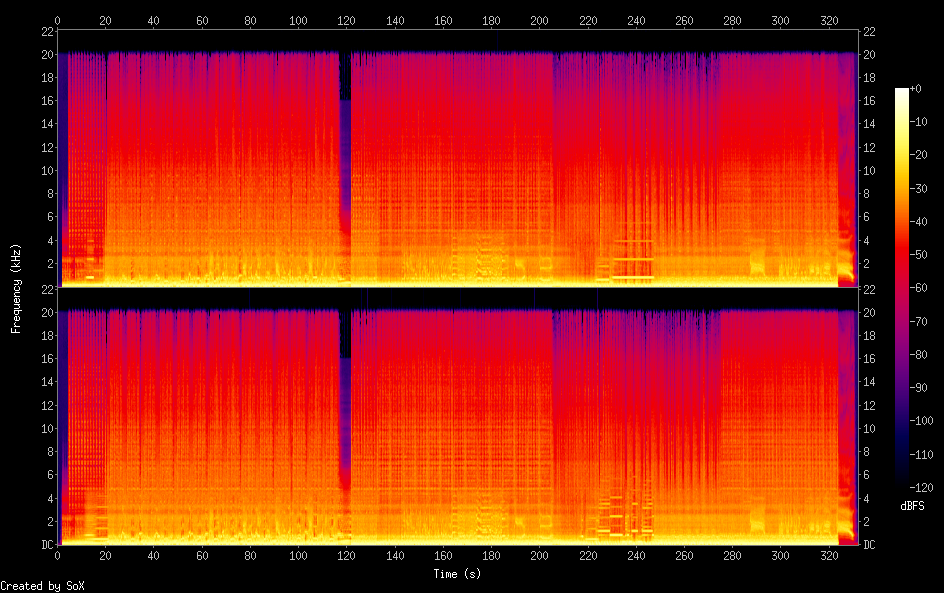Click lower channel's left-axis "4" kHz label
944x593 pixels.
click(51, 498)
